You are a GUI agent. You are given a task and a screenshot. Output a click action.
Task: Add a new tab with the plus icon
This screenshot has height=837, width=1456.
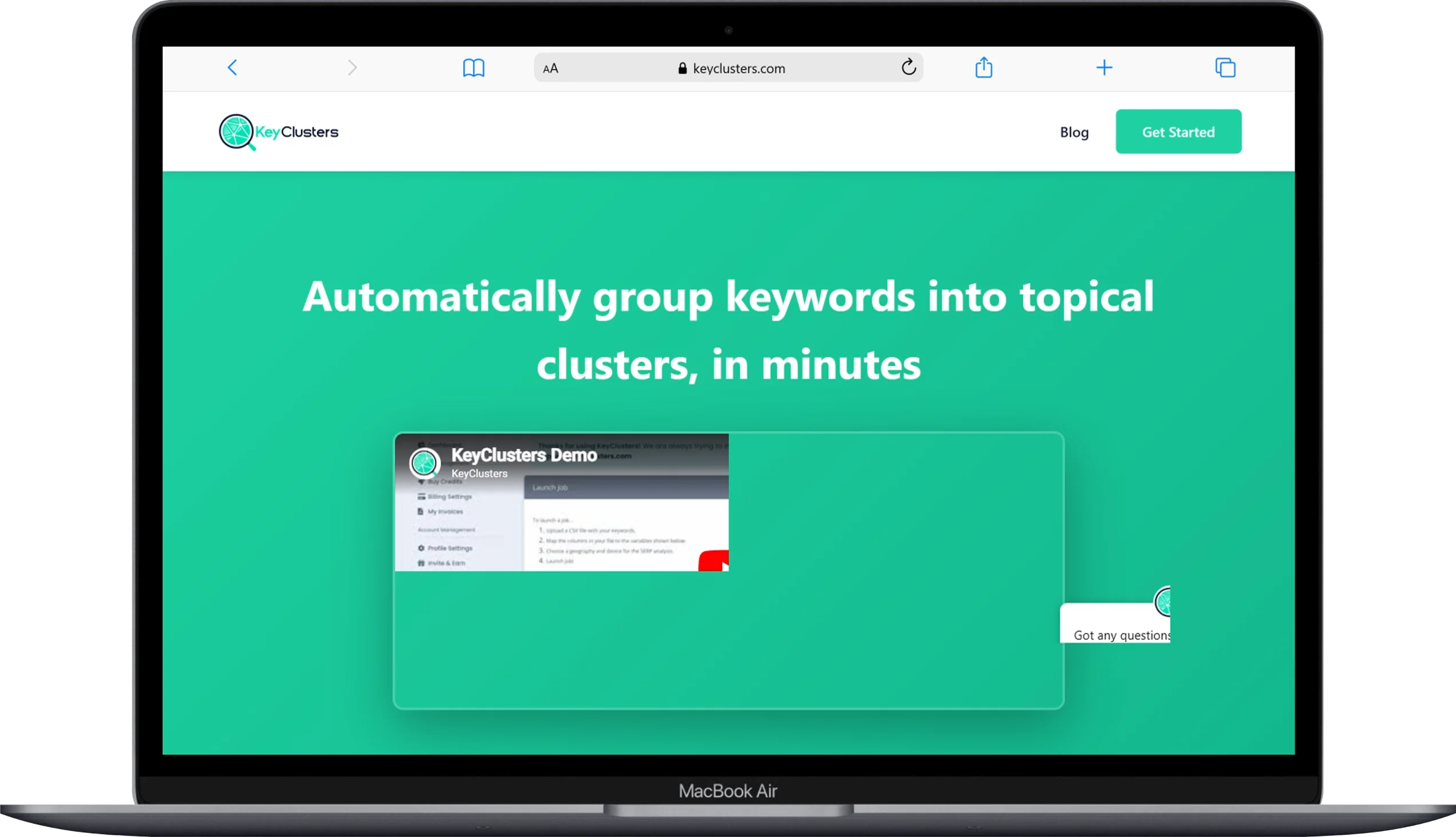1104,68
